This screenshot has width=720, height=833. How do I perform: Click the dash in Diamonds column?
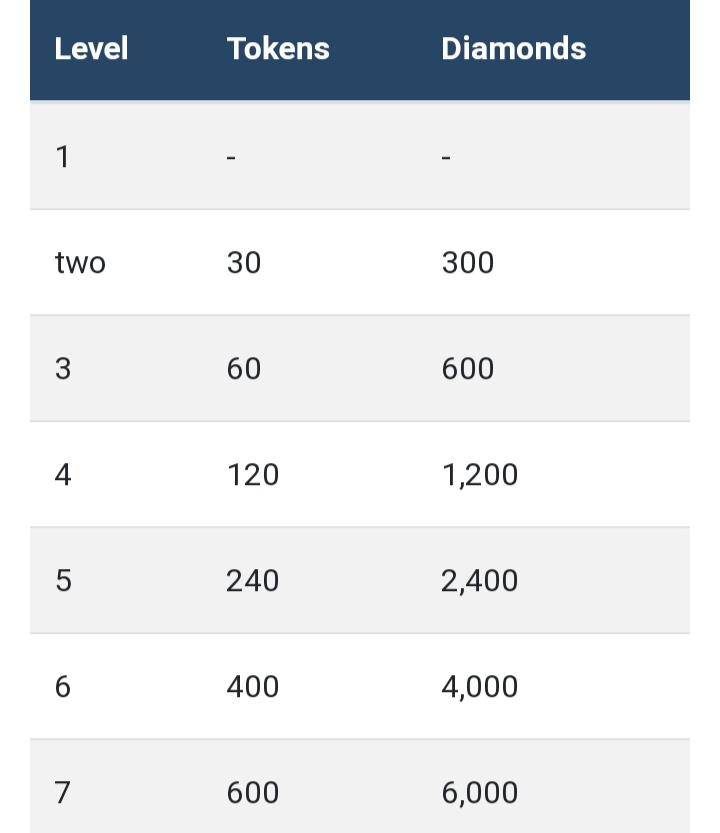446,157
